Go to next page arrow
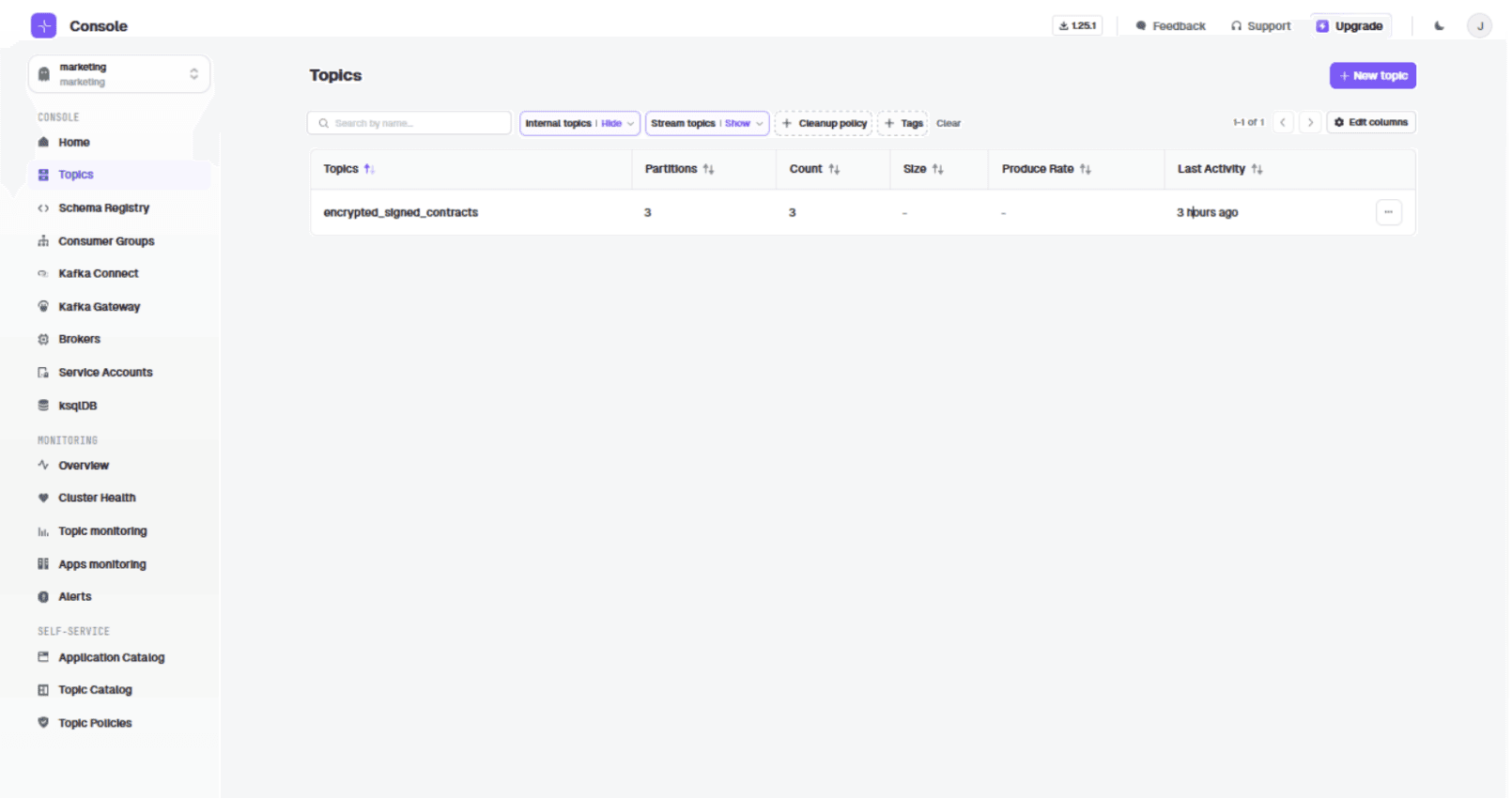Viewport: 1512px width, 798px height. [x=1310, y=123]
